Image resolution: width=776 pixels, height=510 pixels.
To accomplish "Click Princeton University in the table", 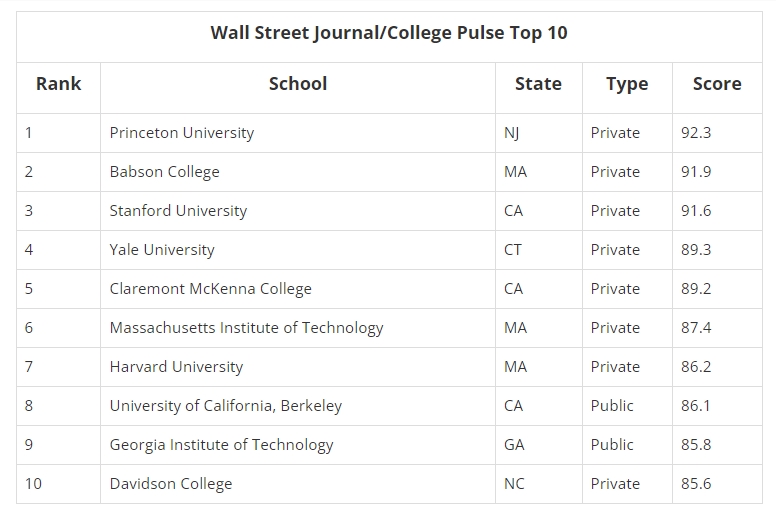I will tap(182, 133).
